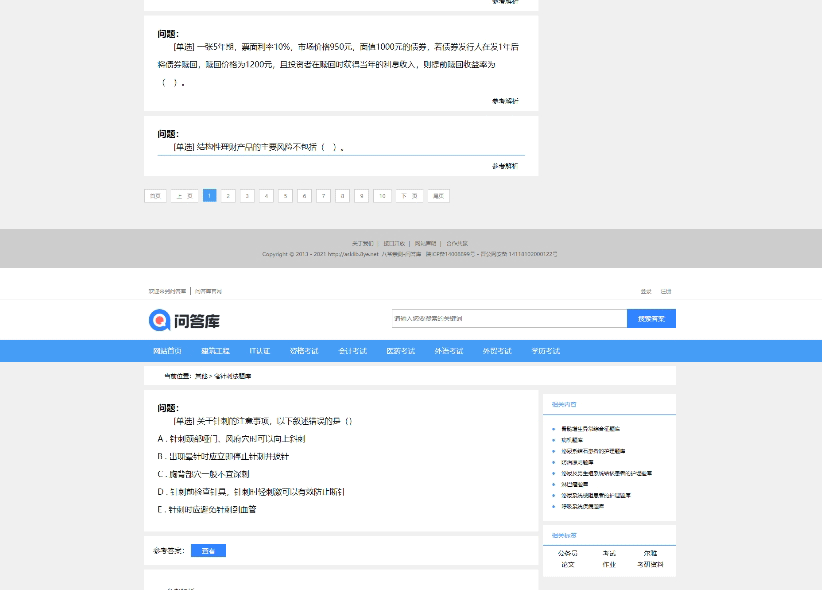822x590 pixels.
Task: Click the 作业 related tag
Action: 609,565
